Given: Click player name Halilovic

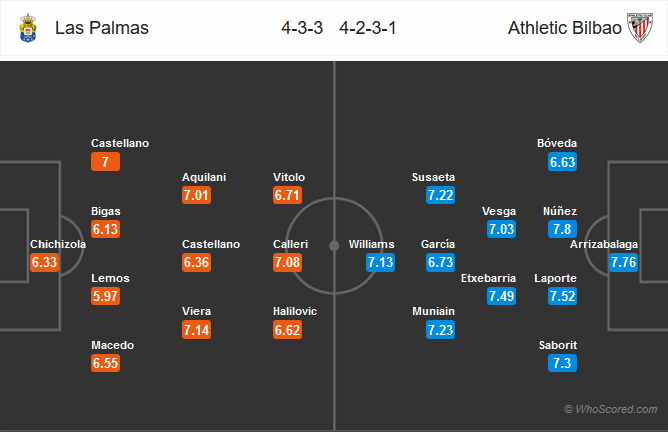Looking at the screenshot, I should click(295, 311).
